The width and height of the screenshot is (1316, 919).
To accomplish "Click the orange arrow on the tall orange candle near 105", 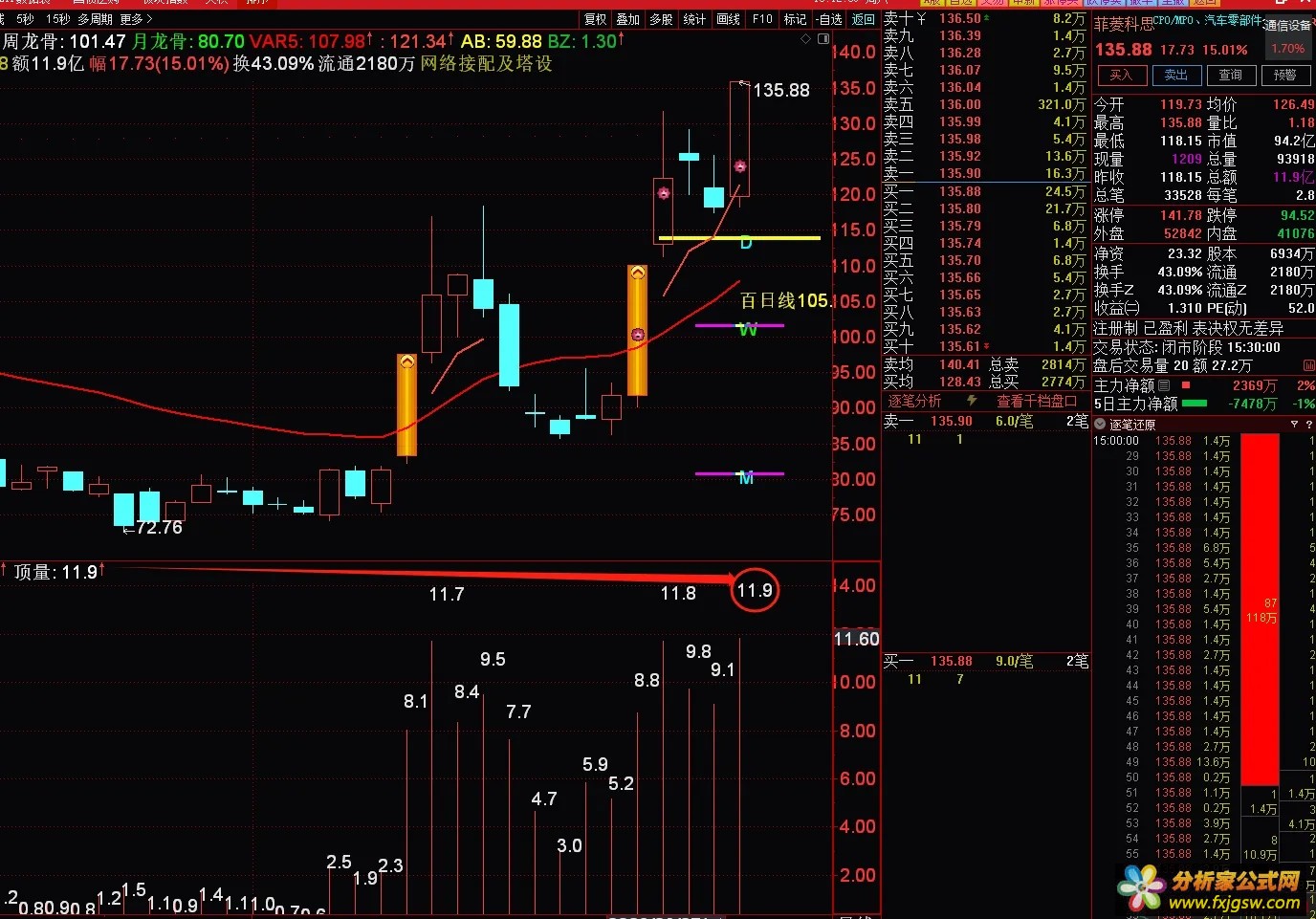I will point(637,274).
